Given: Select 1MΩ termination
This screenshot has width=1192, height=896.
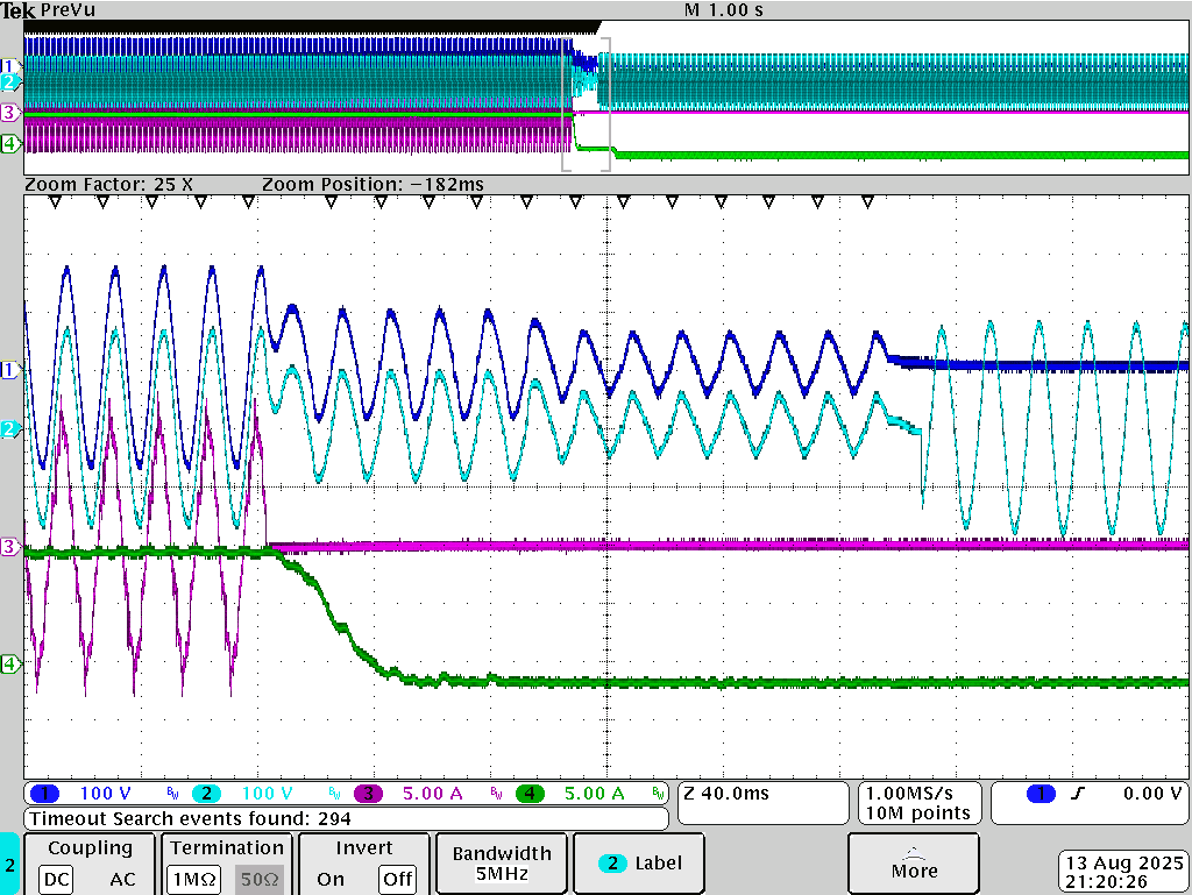Looking at the screenshot, I should click(194, 879).
